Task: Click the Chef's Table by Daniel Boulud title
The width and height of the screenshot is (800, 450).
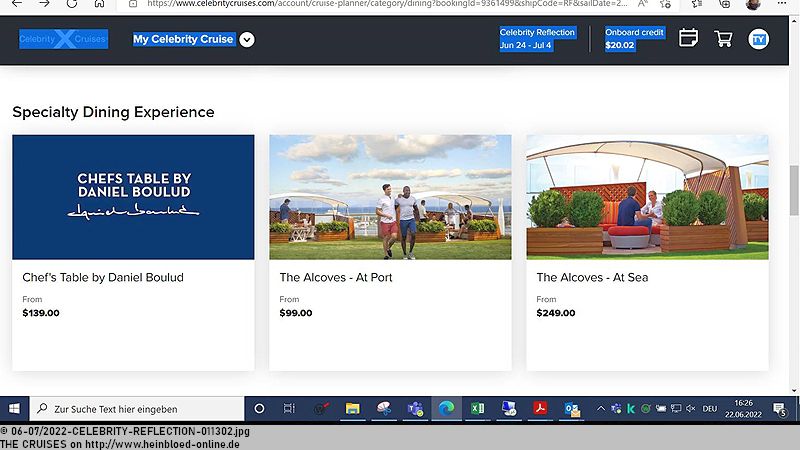Action: tap(103, 278)
